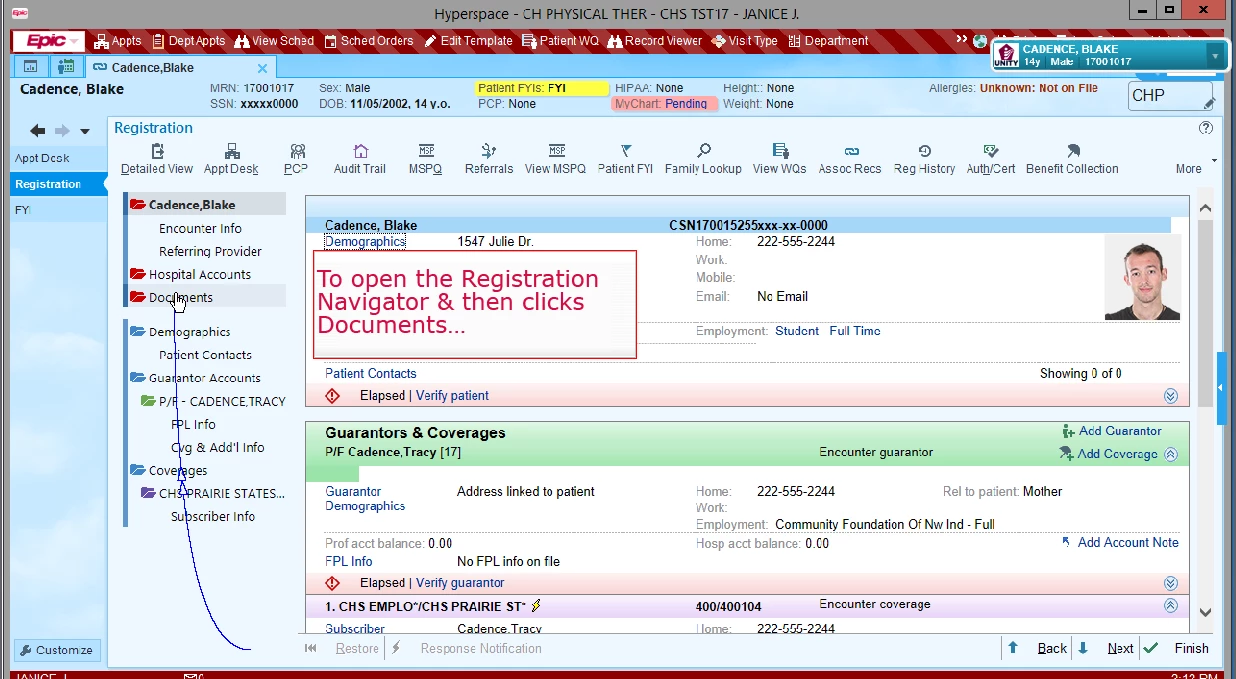This screenshot has width=1236, height=679.
Task: Open Sched Orders in the top toolbar
Action: pyautogui.click(x=367, y=41)
